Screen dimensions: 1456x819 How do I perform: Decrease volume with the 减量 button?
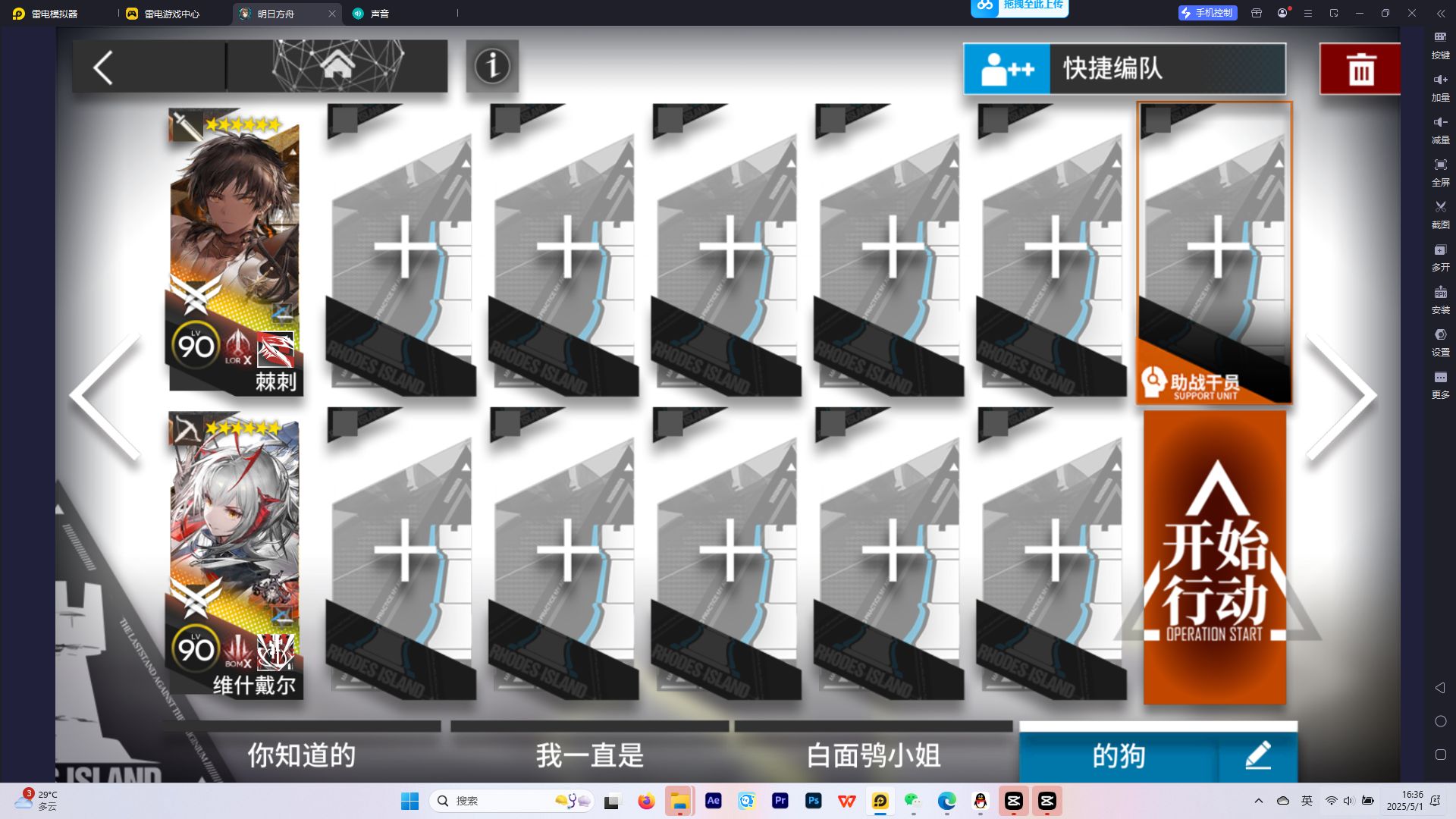click(x=1440, y=130)
